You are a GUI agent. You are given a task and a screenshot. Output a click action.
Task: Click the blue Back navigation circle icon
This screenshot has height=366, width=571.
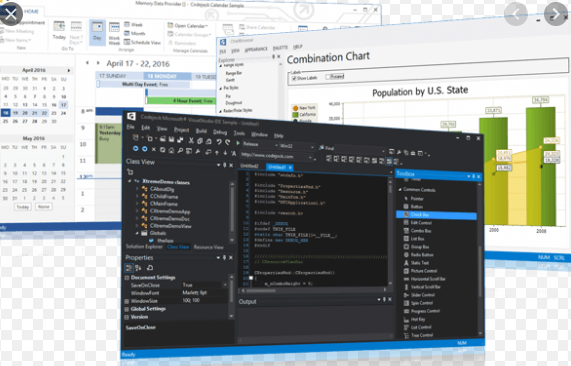[x=135, y=149]
